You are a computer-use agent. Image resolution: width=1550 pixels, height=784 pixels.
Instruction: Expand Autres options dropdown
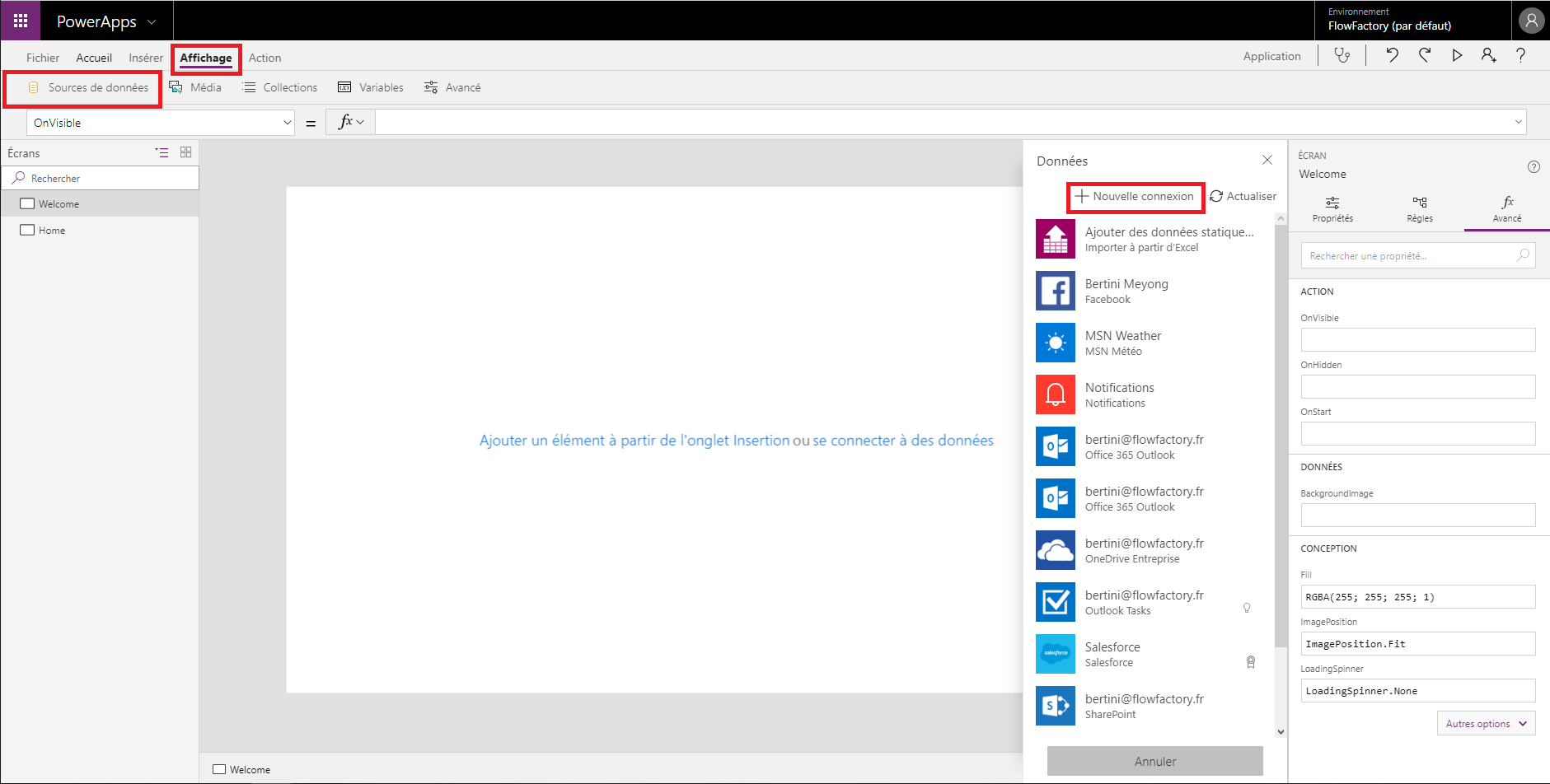click(x=1486, y=724)
